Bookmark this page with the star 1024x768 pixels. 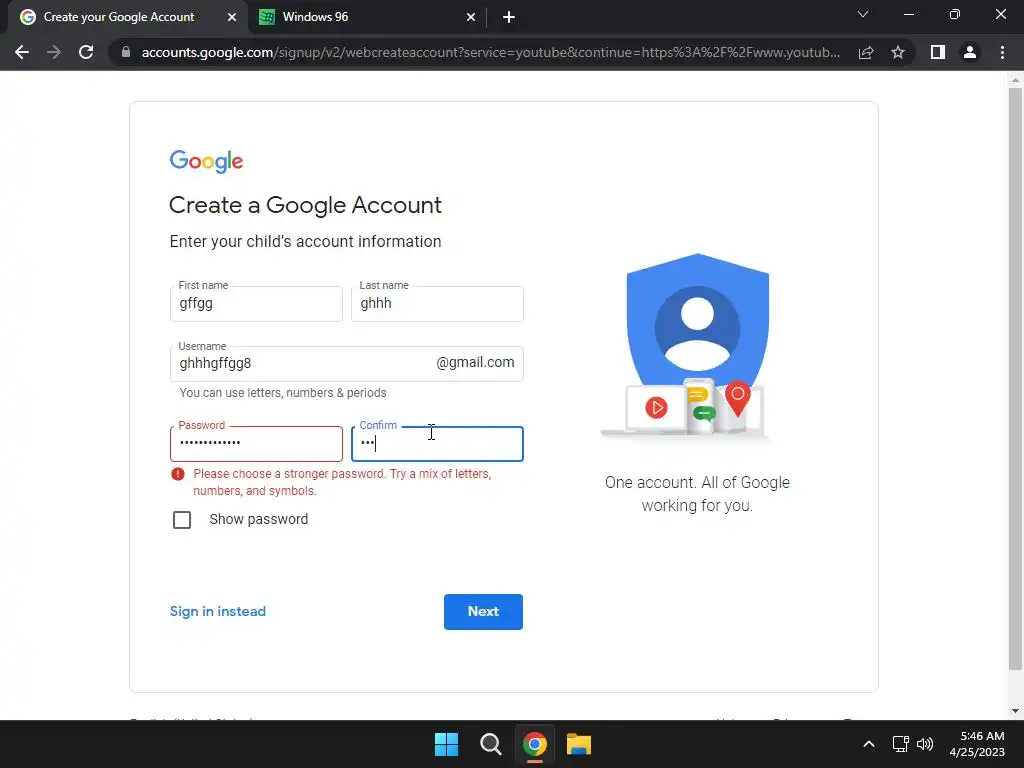pyautogui.click(x=898, y=52)
